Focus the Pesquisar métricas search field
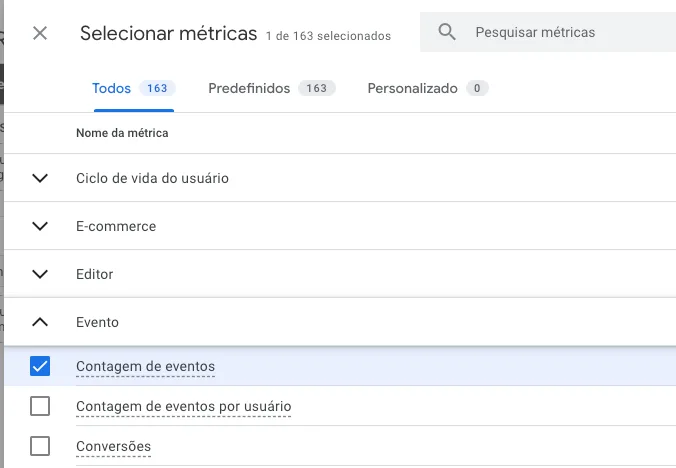Image resolution: width=676 pixels, height=468 pixels. point(560,33)
